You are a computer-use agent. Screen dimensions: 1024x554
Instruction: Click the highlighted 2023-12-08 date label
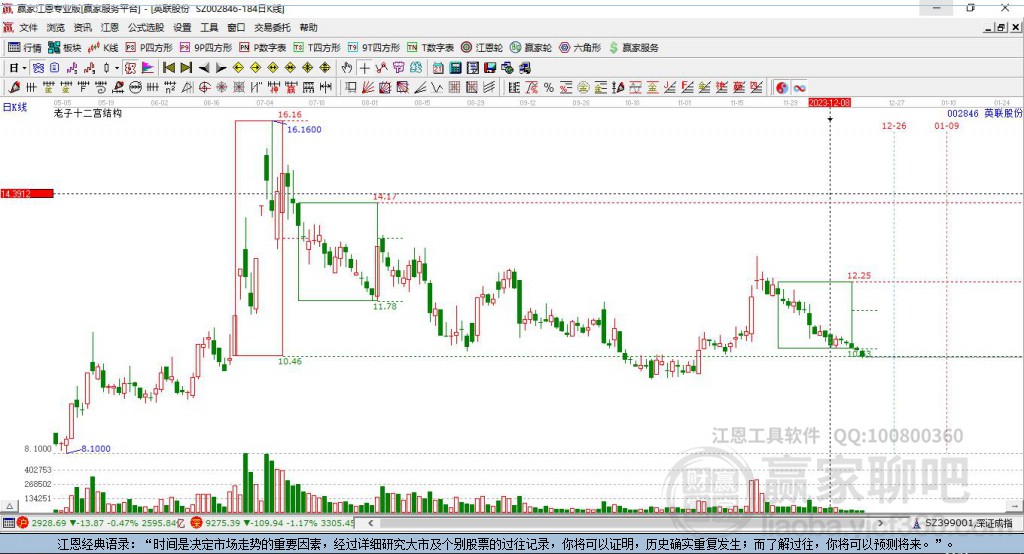(829, 103)
